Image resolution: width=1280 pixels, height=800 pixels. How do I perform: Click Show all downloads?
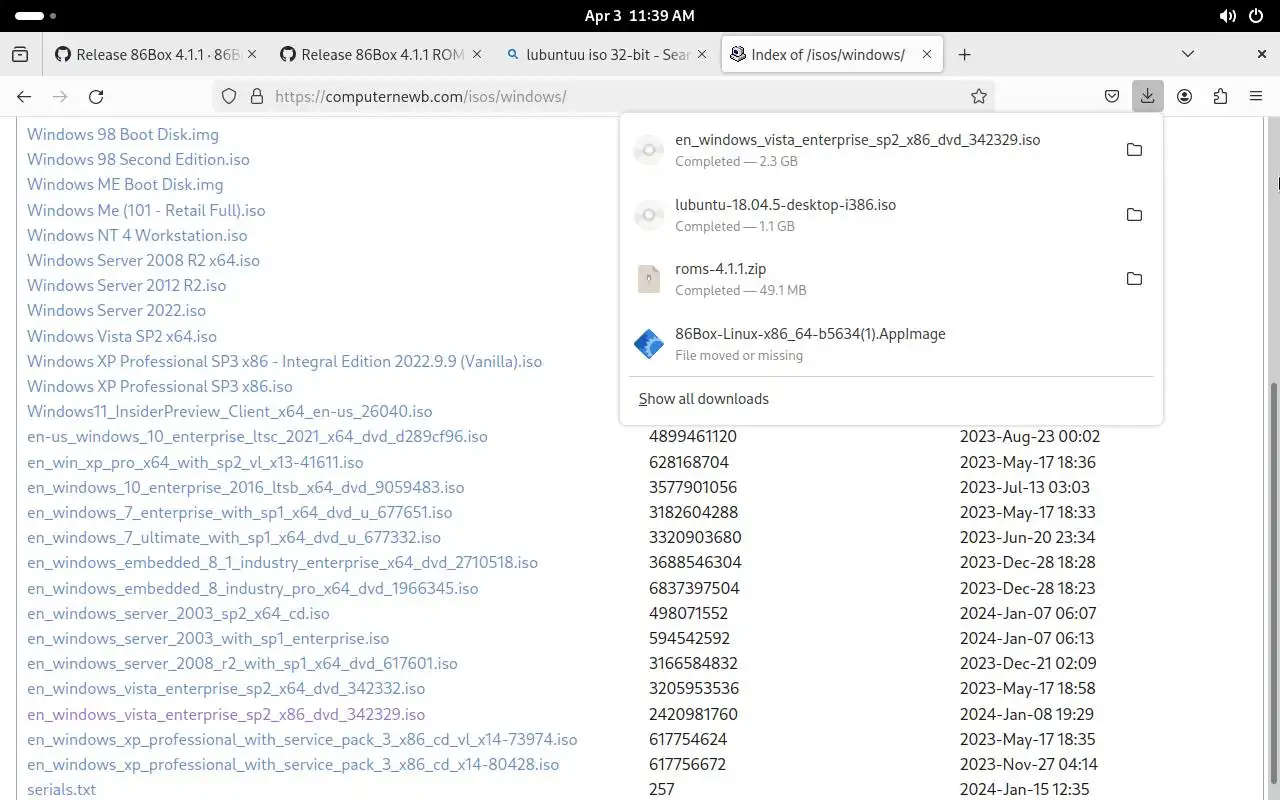tap(704, 398)
